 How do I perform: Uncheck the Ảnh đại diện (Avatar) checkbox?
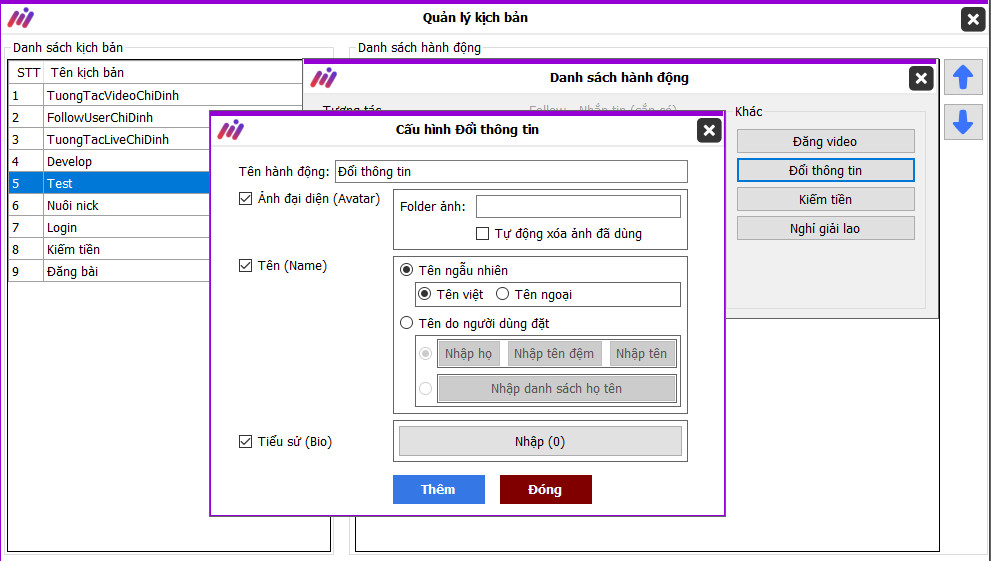click(246, 199)
